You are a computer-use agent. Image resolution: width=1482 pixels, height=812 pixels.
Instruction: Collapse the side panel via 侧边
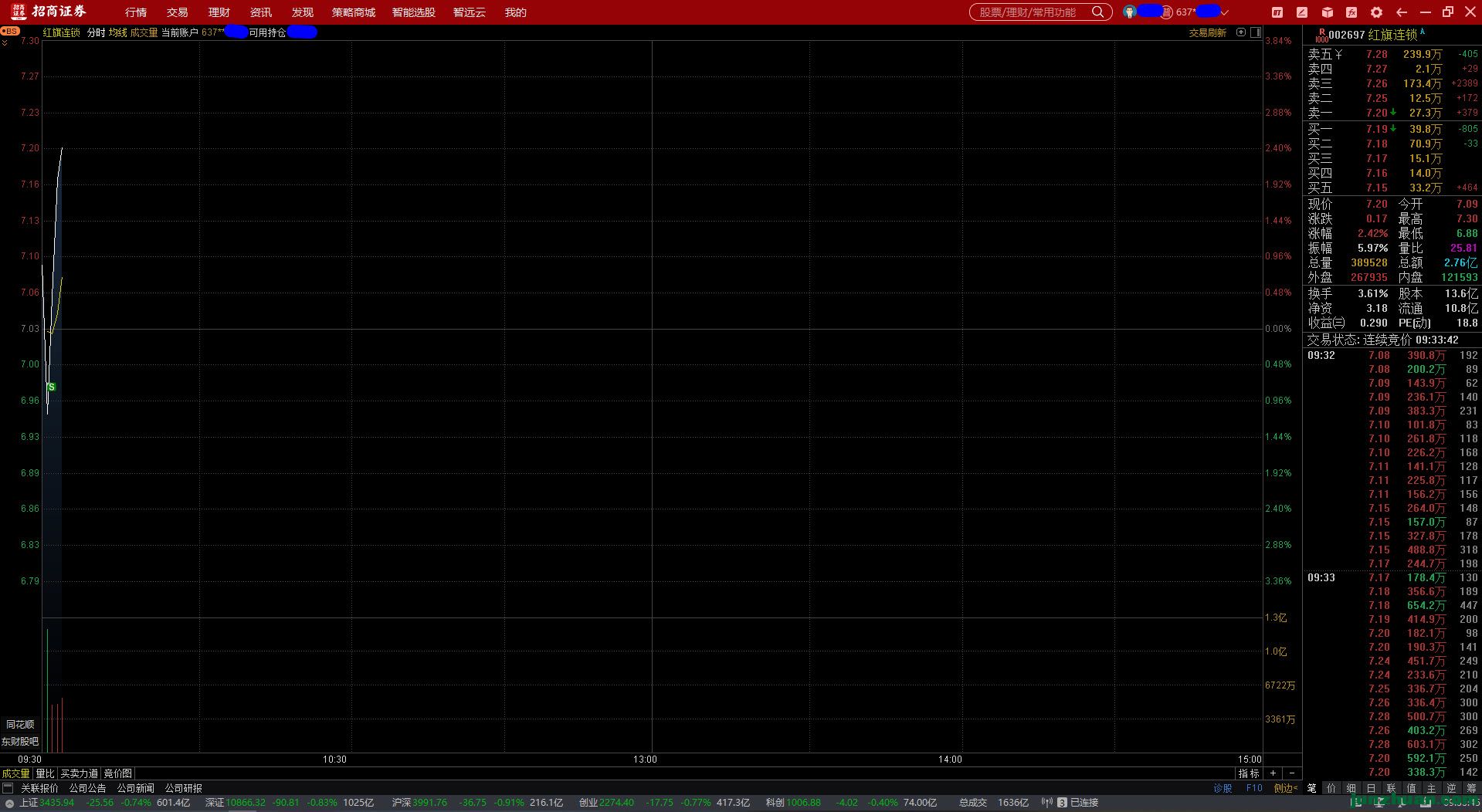click(1286, 788)
